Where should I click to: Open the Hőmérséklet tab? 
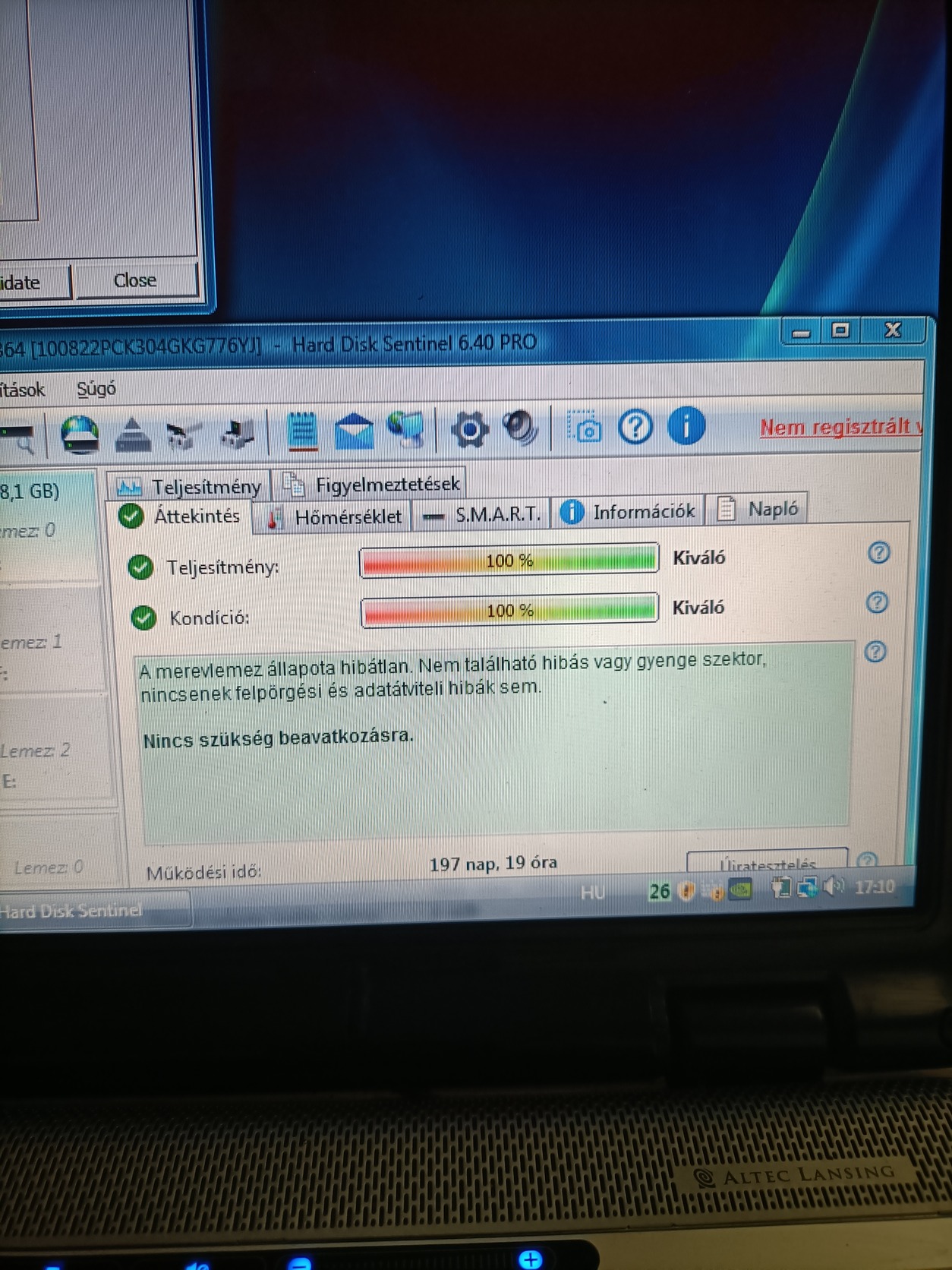334,517
